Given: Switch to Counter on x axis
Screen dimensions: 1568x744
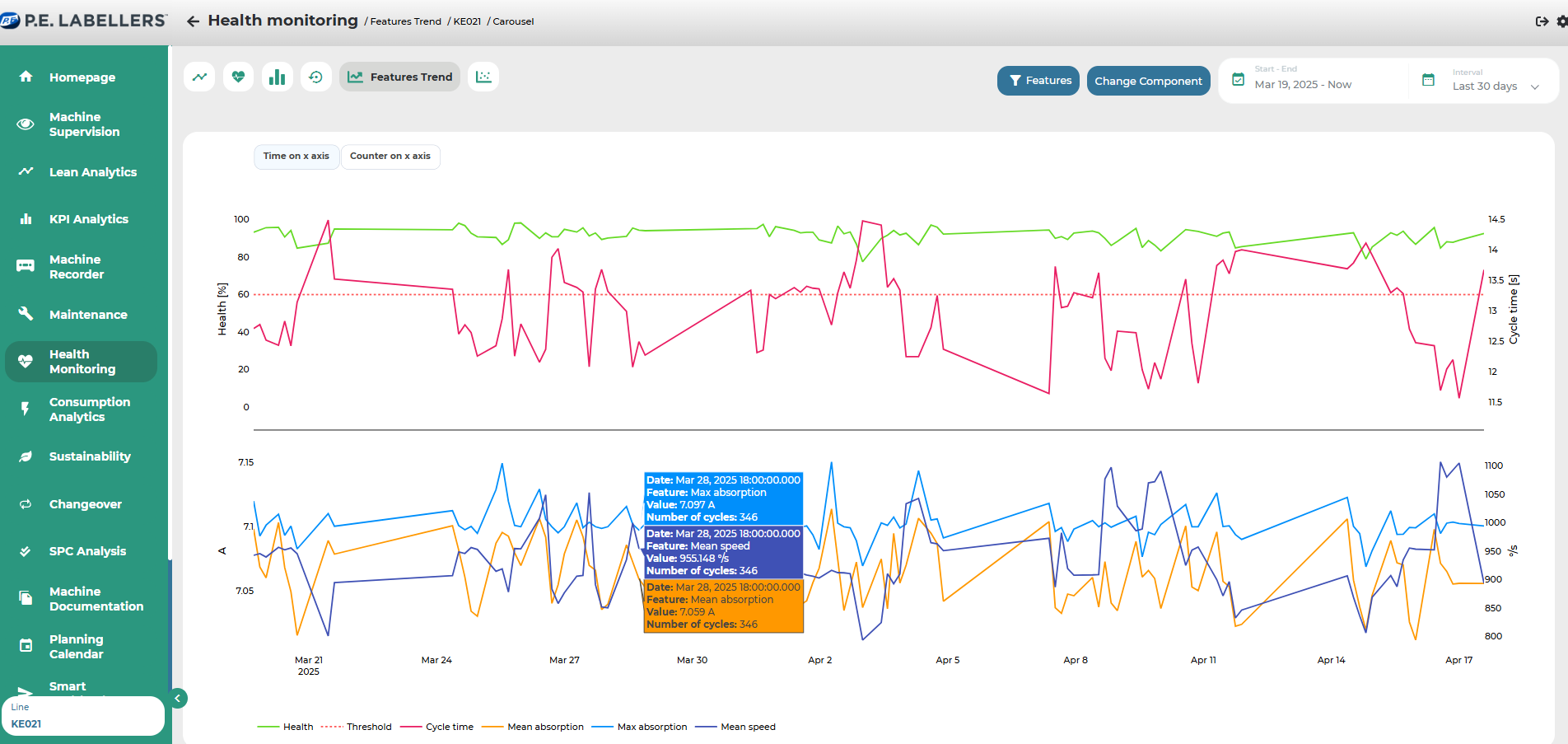Looking at the screenshot, I should click(x=390, y=156).
